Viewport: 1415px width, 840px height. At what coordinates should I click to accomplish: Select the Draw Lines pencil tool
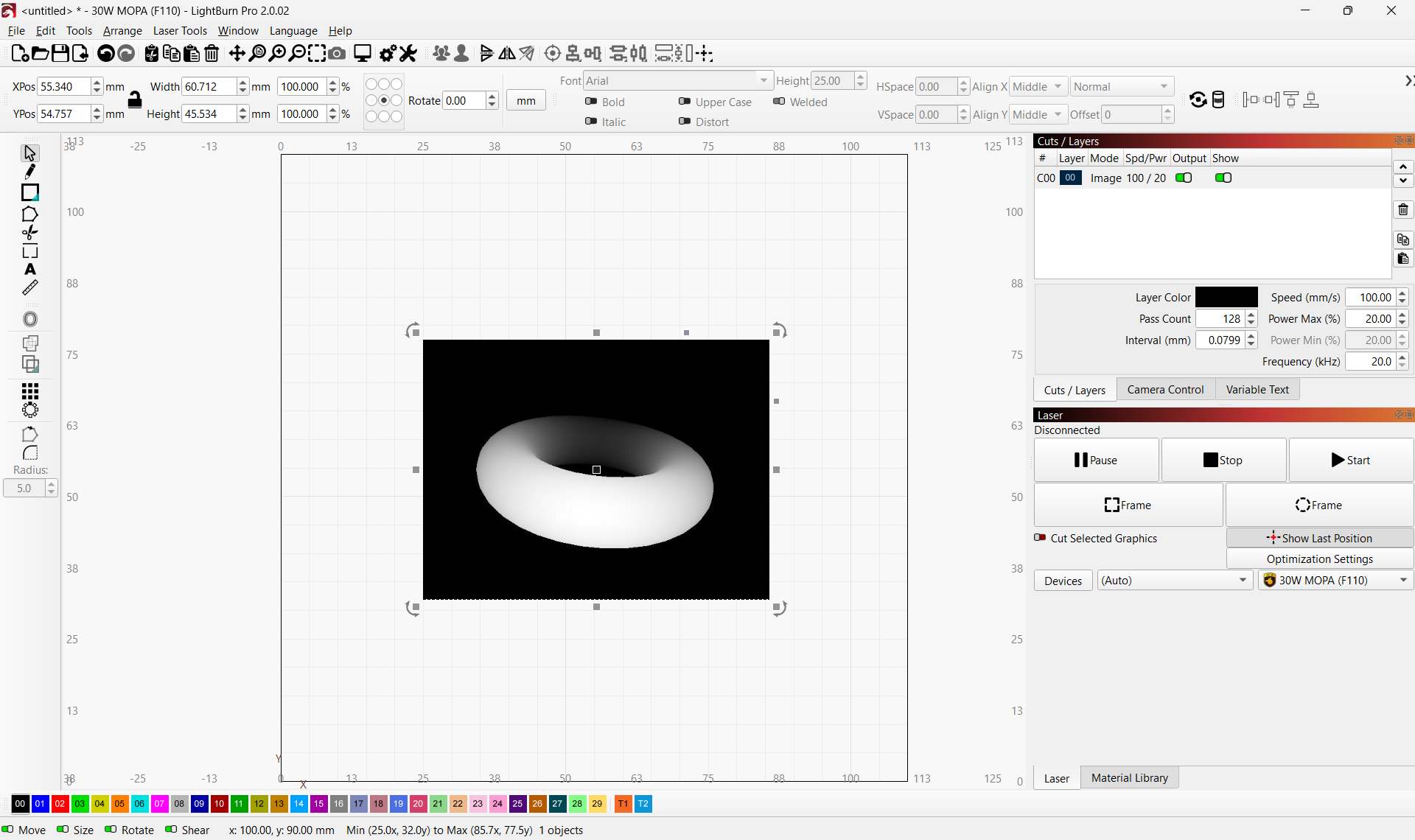(30, 172)
